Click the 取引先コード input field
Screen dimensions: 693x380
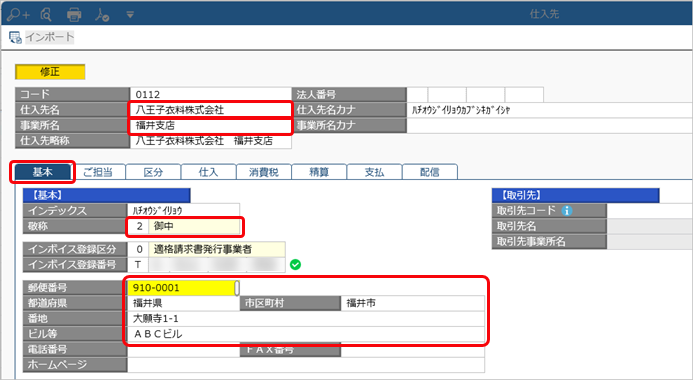(649, 211)
